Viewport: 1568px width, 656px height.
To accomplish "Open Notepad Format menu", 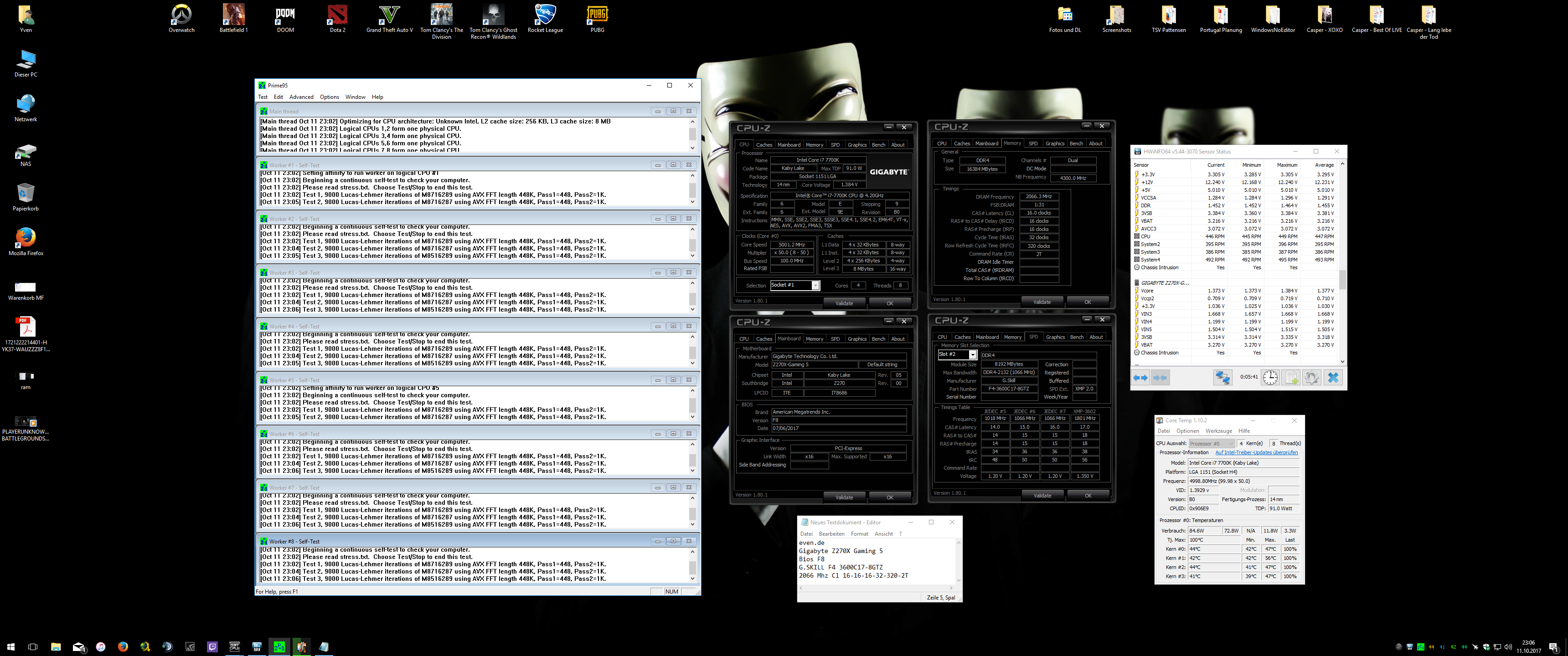I will point(860,534).
